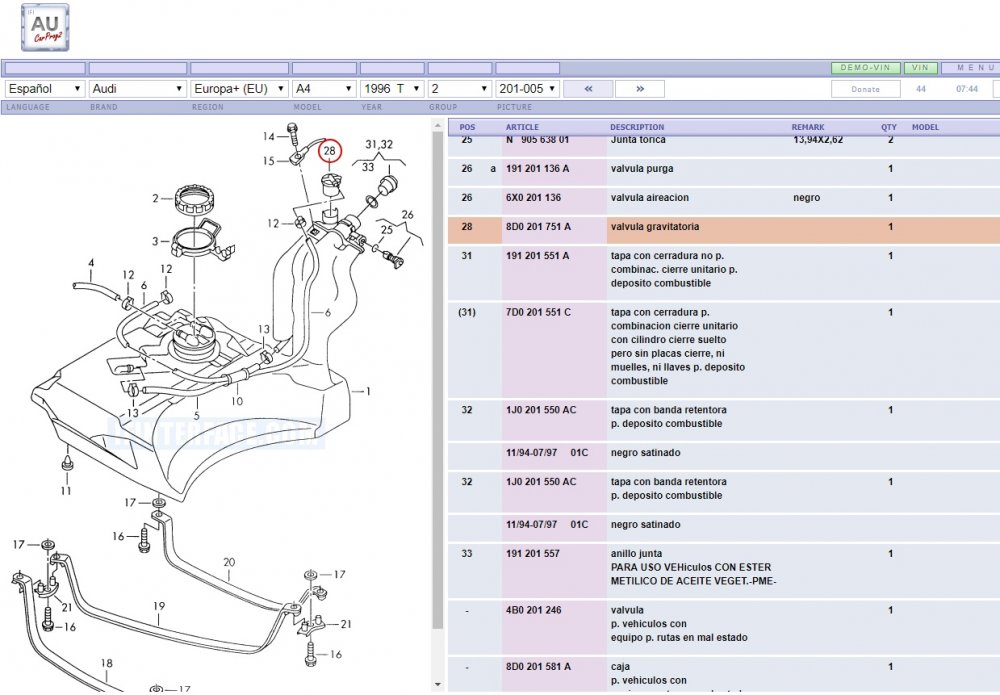Click part number 4 in the diagram

[x=91, y=263]
